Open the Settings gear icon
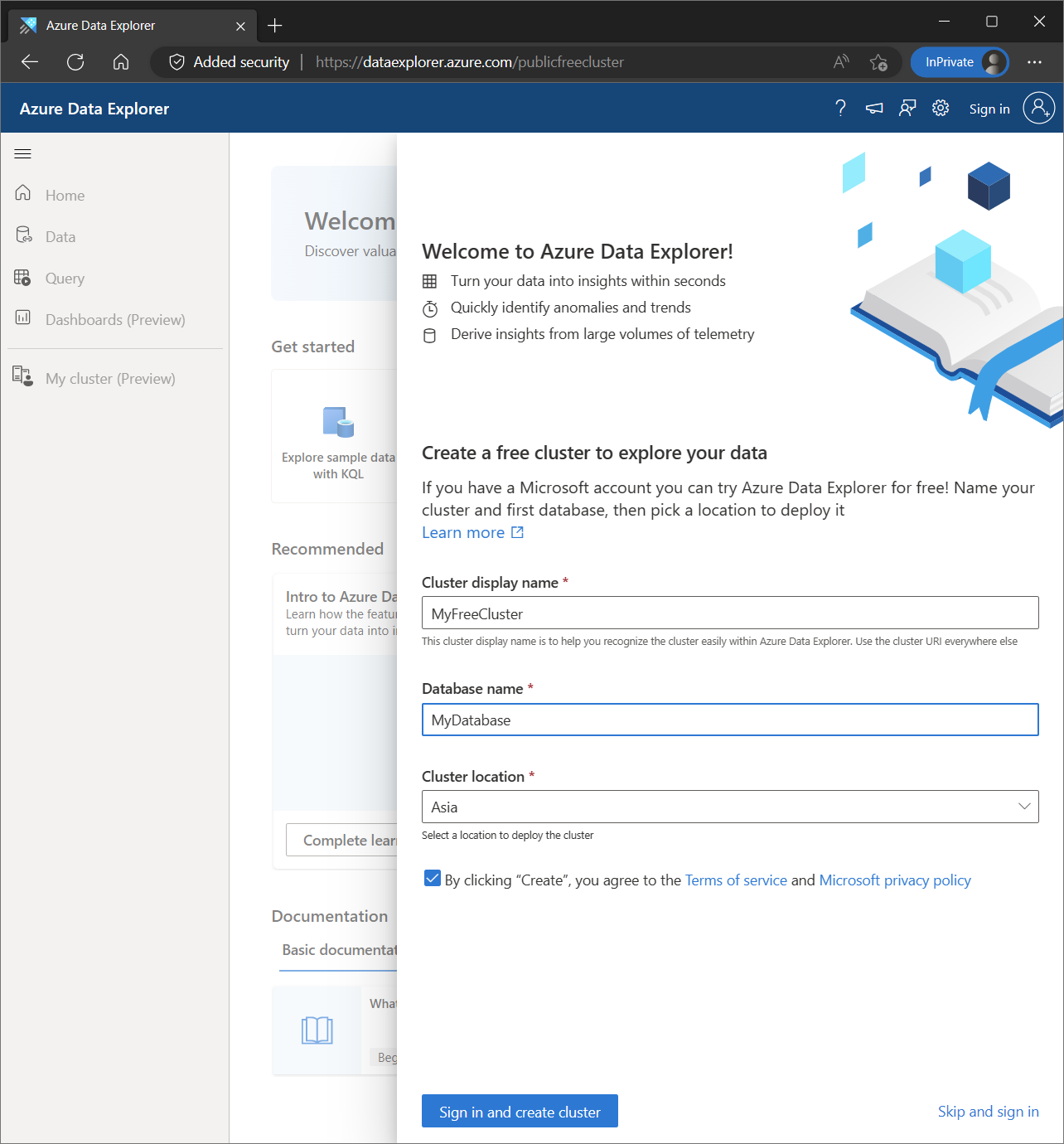Image resolution: width=1064 pixels, height=1144 pixels. [x=941, y=108]
